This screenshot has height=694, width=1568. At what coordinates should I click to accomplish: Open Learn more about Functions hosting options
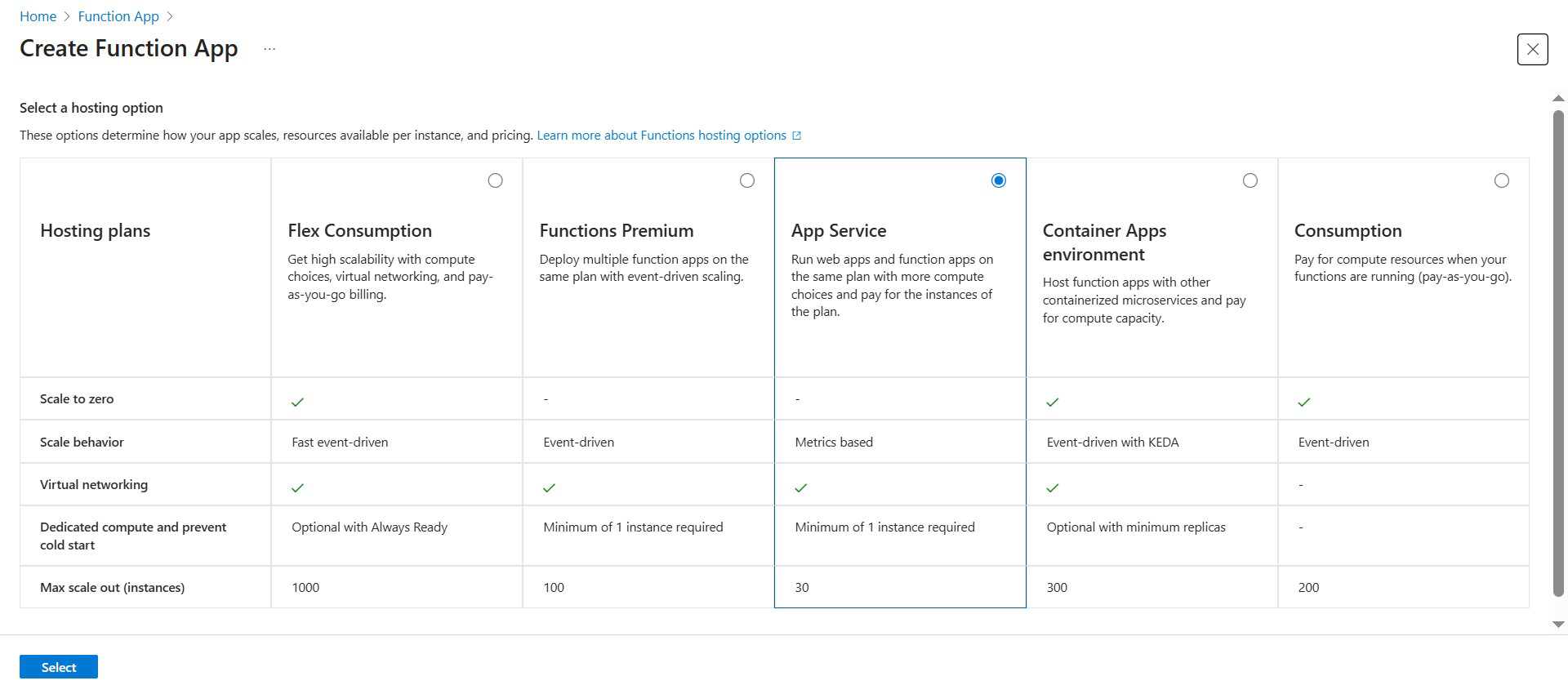tap(661, 136)
